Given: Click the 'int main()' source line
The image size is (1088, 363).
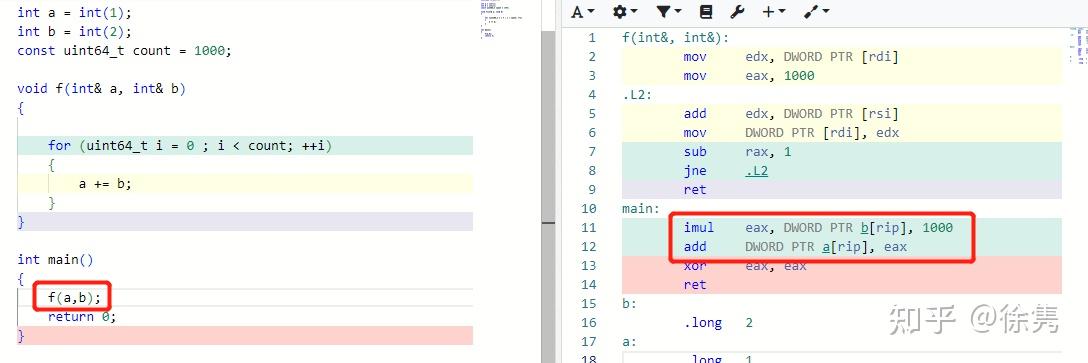Looking at the screenshot, I should pyautogui.click(x=55, y=260).
